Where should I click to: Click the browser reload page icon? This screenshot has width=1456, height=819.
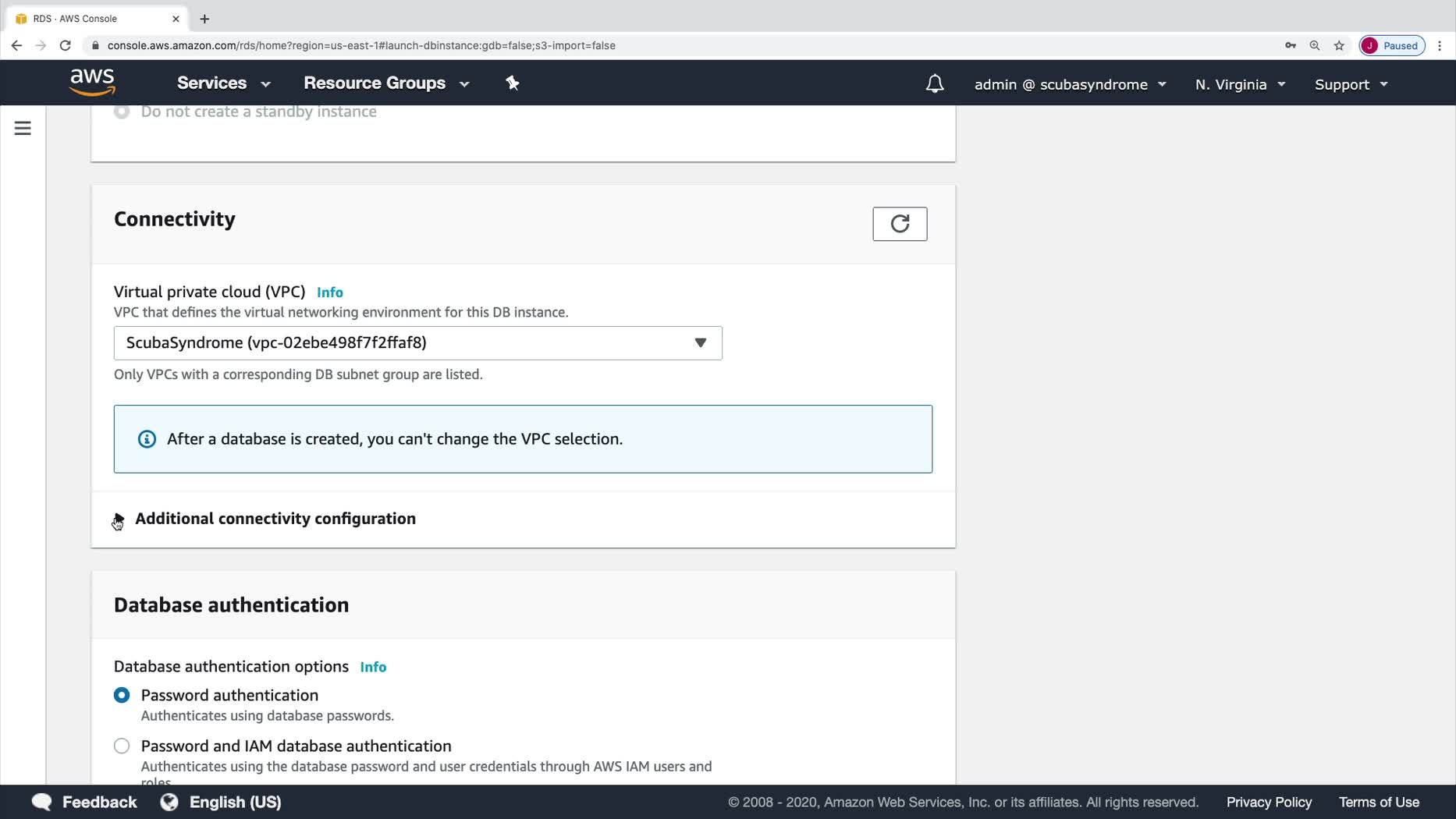[x=66, y=45]
